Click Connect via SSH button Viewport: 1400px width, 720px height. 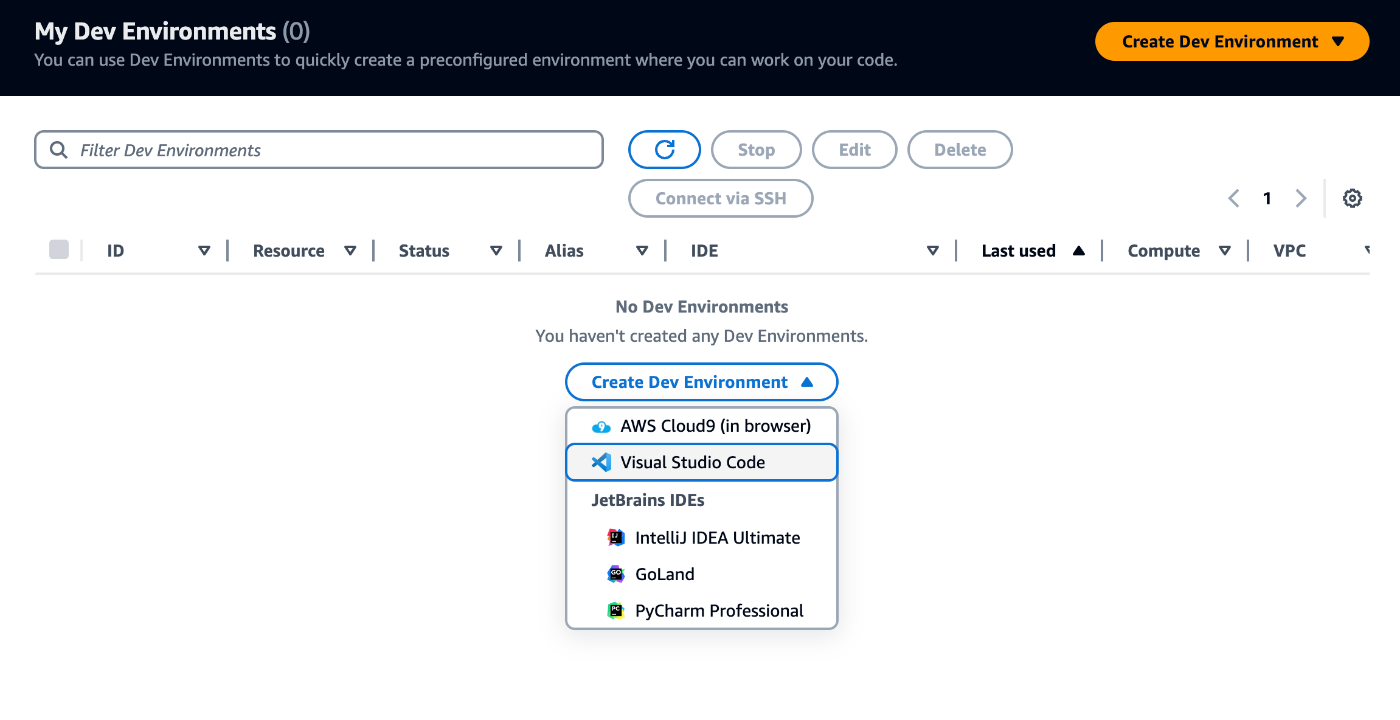tap(721, 198)
